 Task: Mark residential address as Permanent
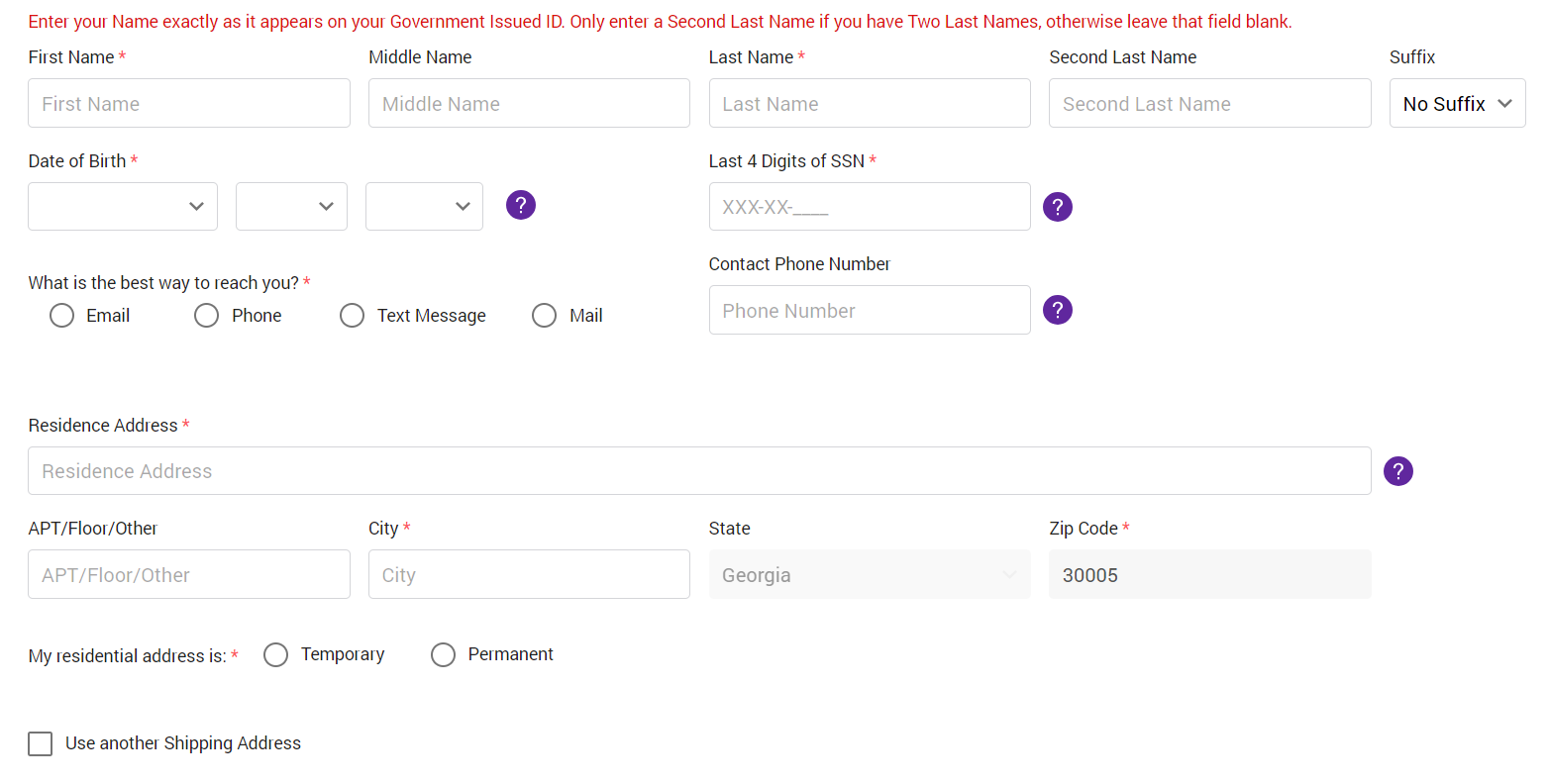click(x=443, y=654)
